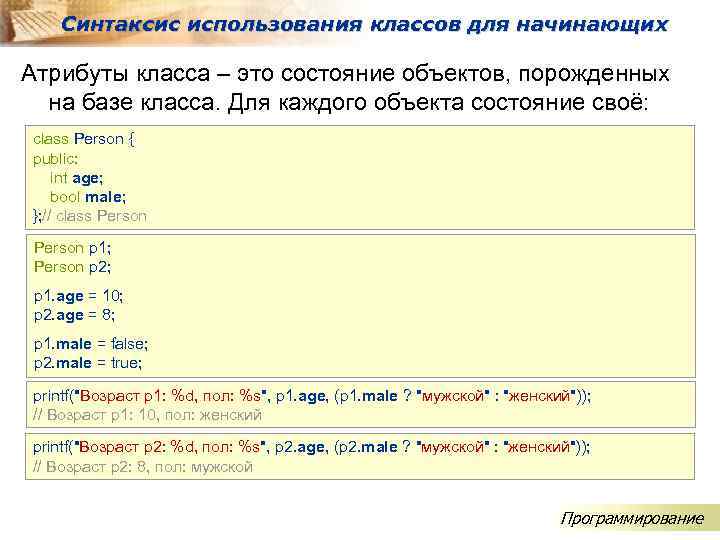Click the code line 'class Person {'
Screen dimensions: 720x540
(x=84, y=139)
